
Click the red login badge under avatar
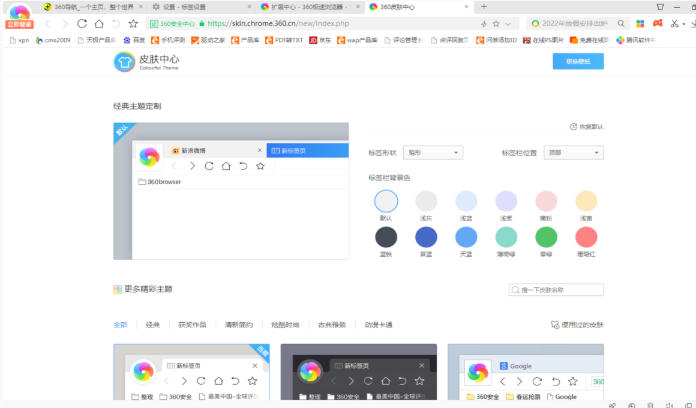point(20,24)
